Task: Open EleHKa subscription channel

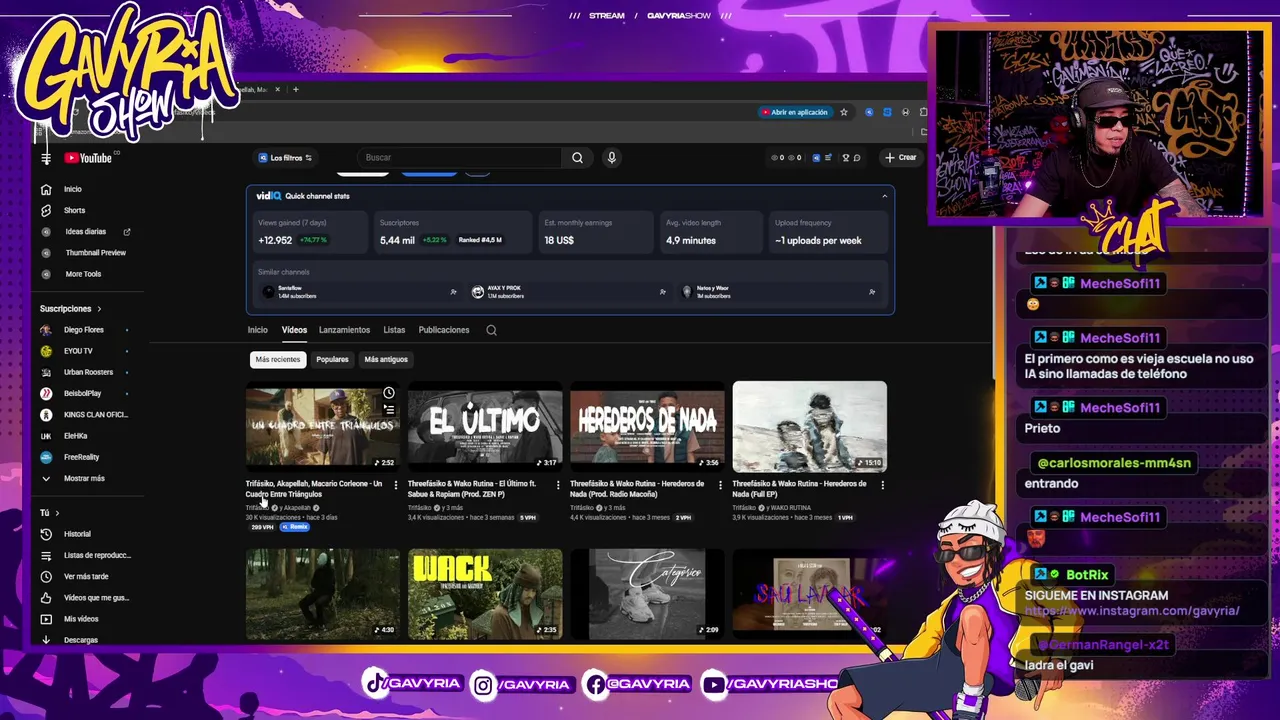Action: [75, 436]
